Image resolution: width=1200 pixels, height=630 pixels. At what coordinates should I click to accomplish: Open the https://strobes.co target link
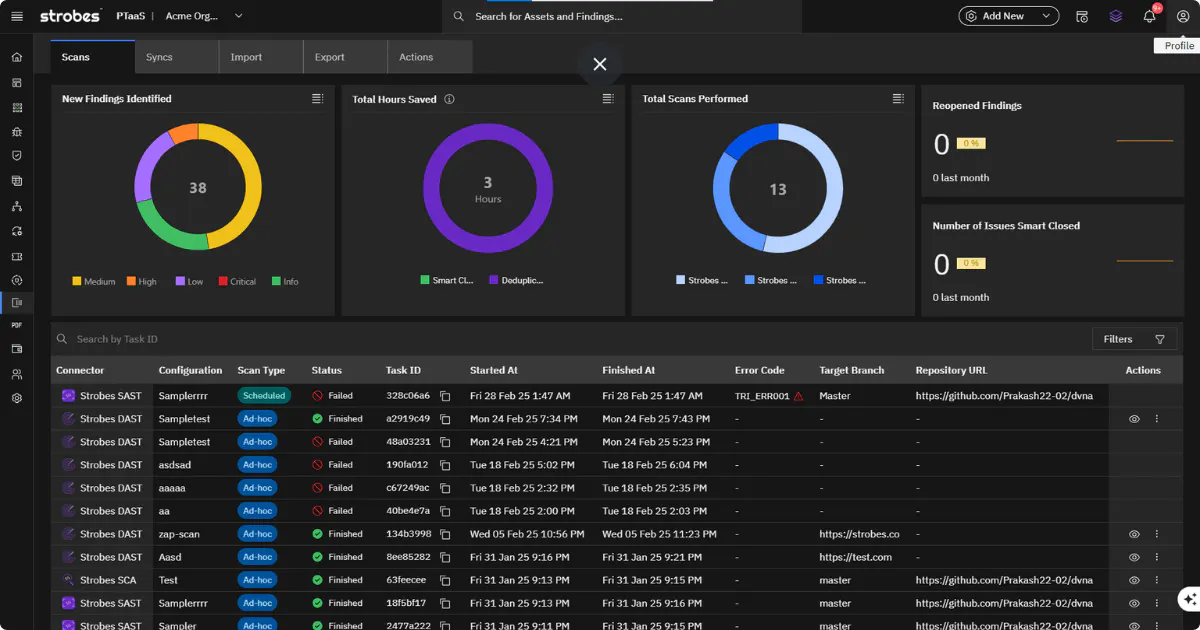click(859, 534)
